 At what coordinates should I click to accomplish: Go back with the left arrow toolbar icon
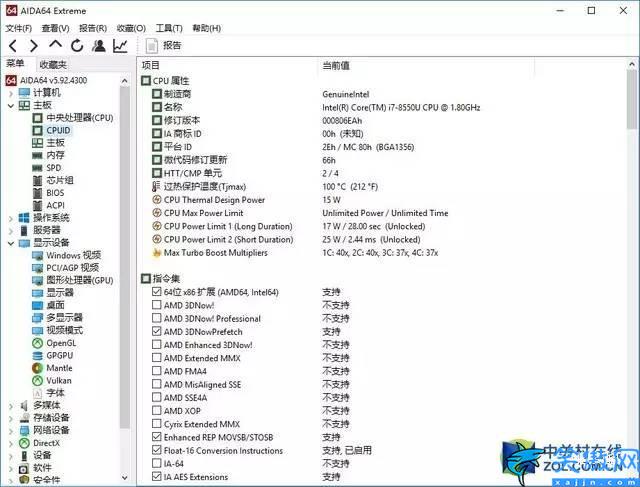[13, 46]
